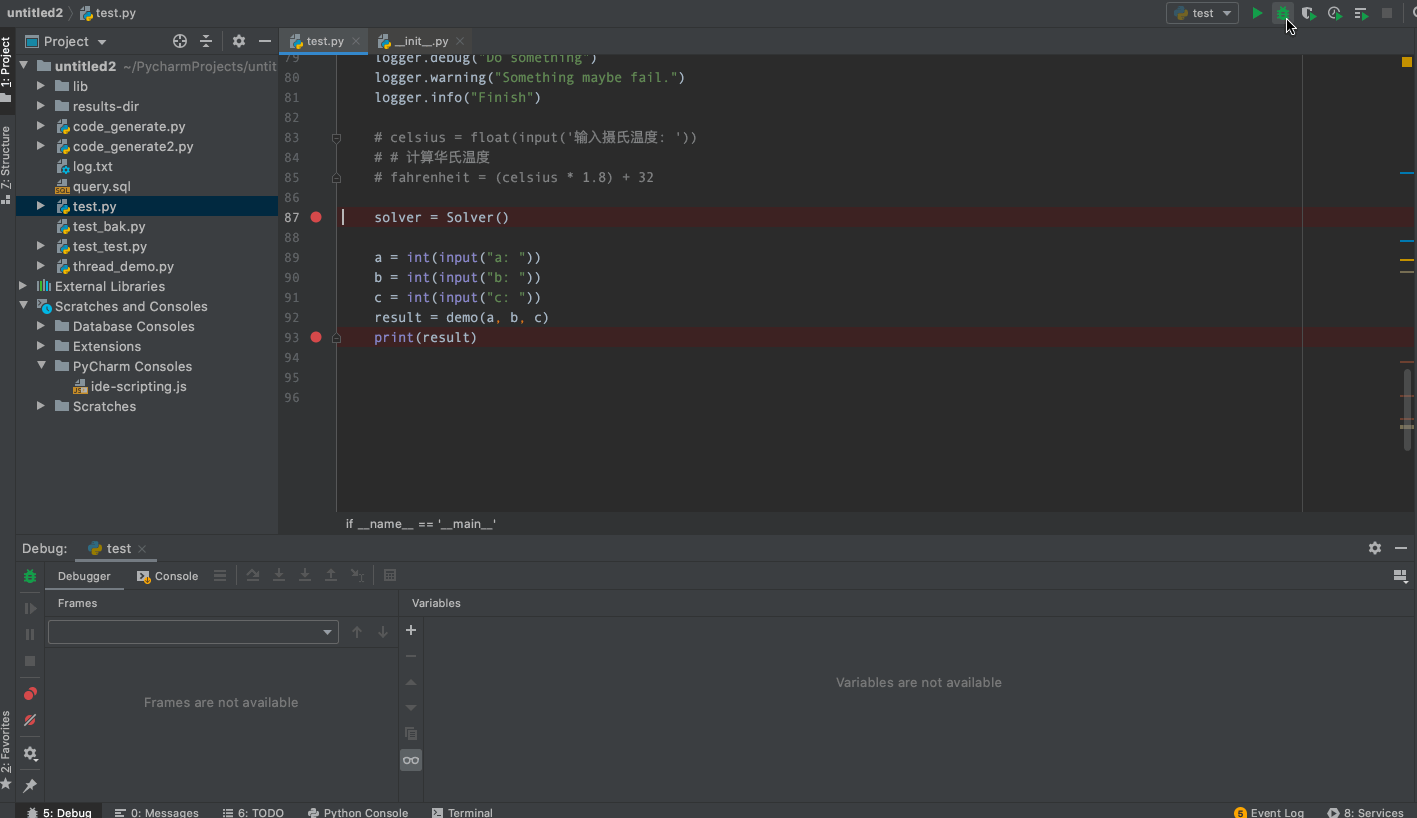Open debug settings gear in left sidebar
This screenshot has height=818, width=1417.
pyautogui.click(x=30, y=753)
